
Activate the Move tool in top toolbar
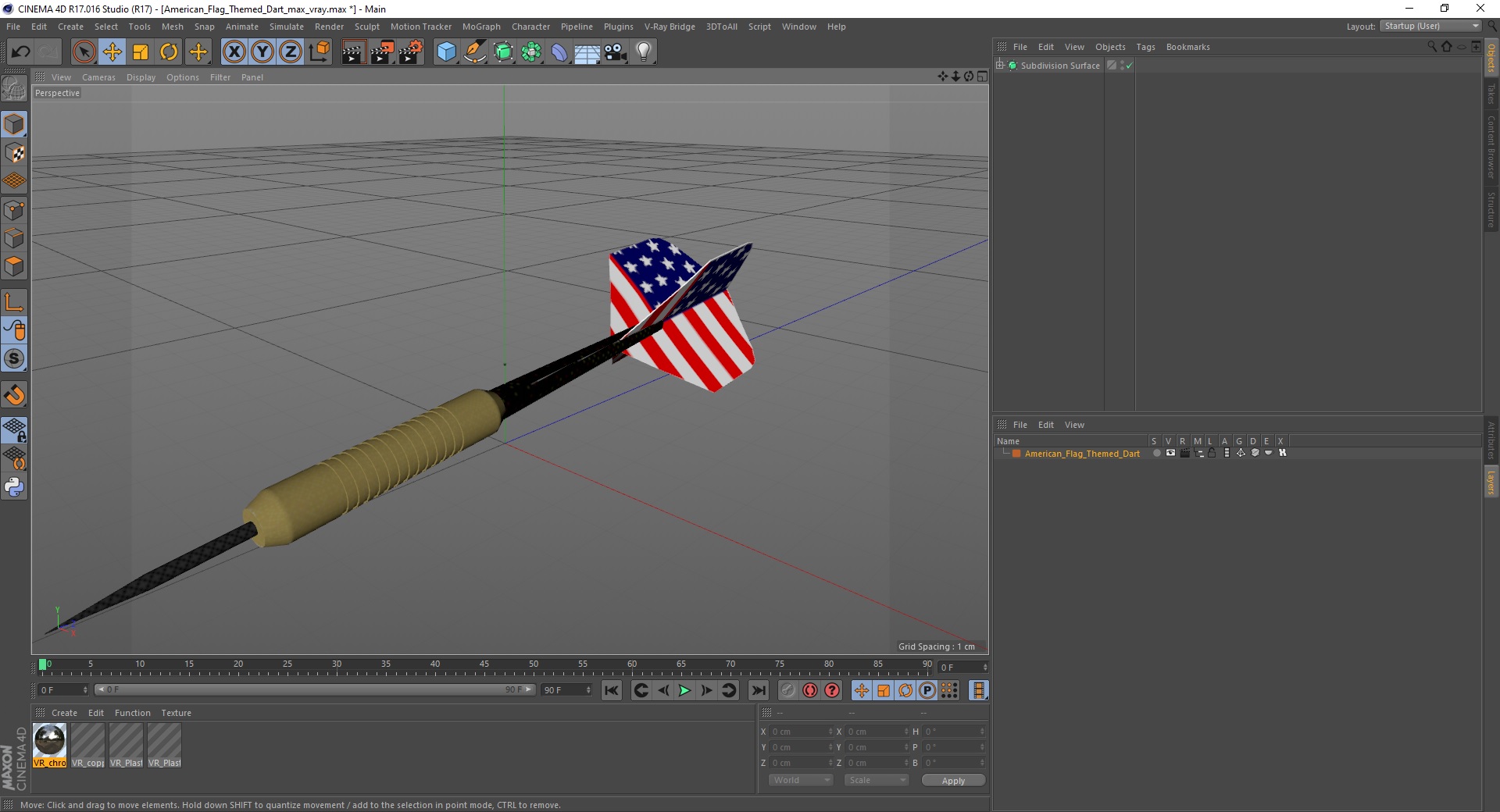(x=112, y=52)
